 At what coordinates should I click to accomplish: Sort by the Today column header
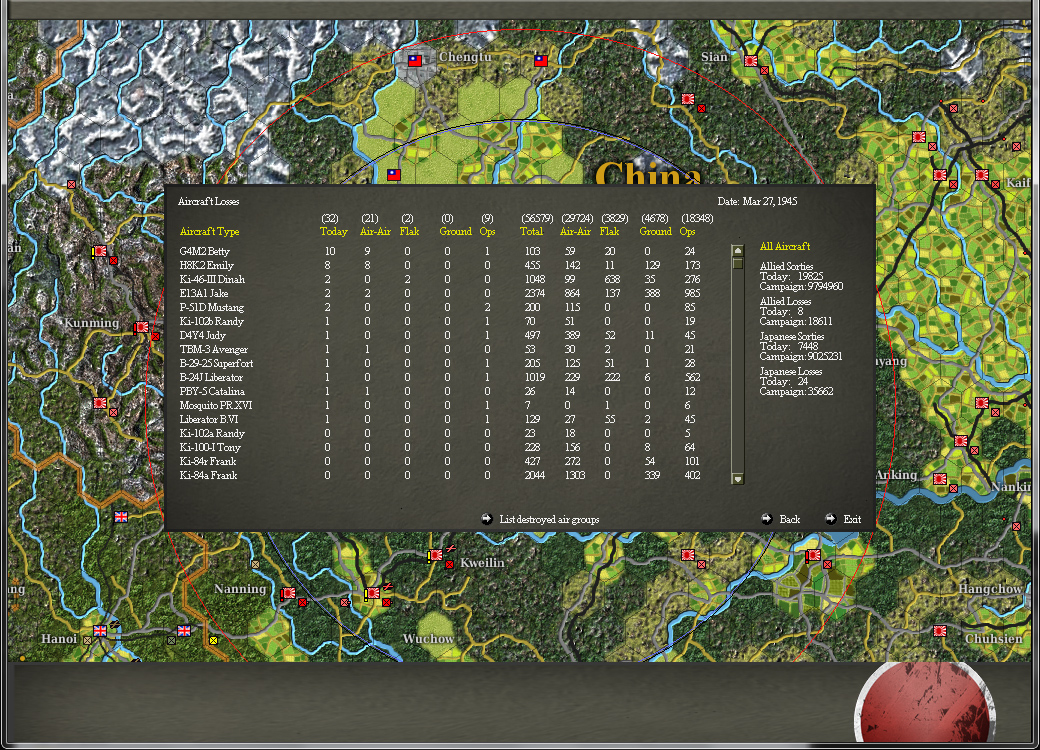tap(334, 231)
